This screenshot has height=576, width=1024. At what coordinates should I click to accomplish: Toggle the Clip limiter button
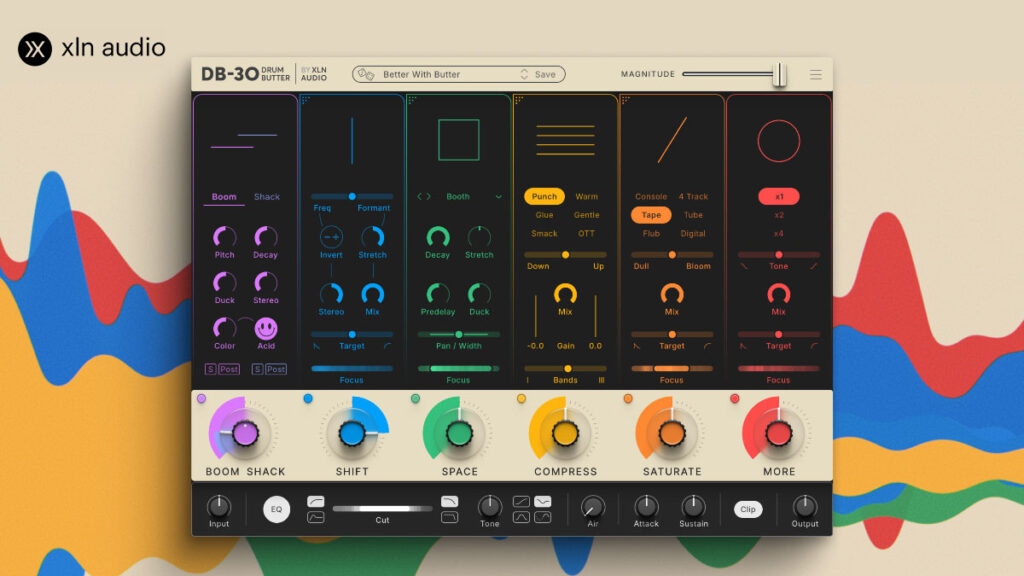coord(747,509)
